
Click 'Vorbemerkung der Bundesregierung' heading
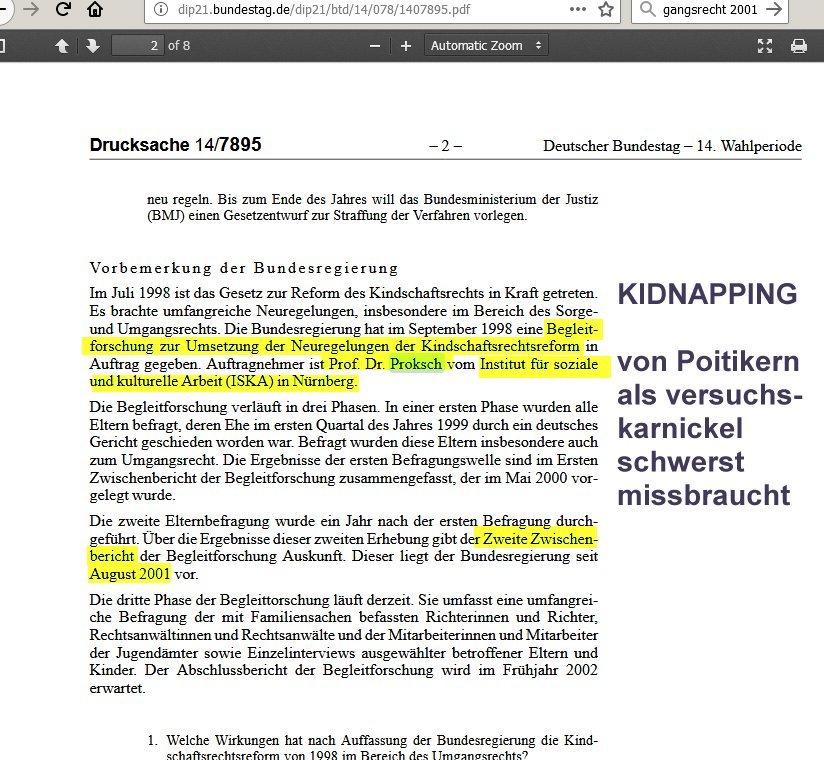(244, 268)
